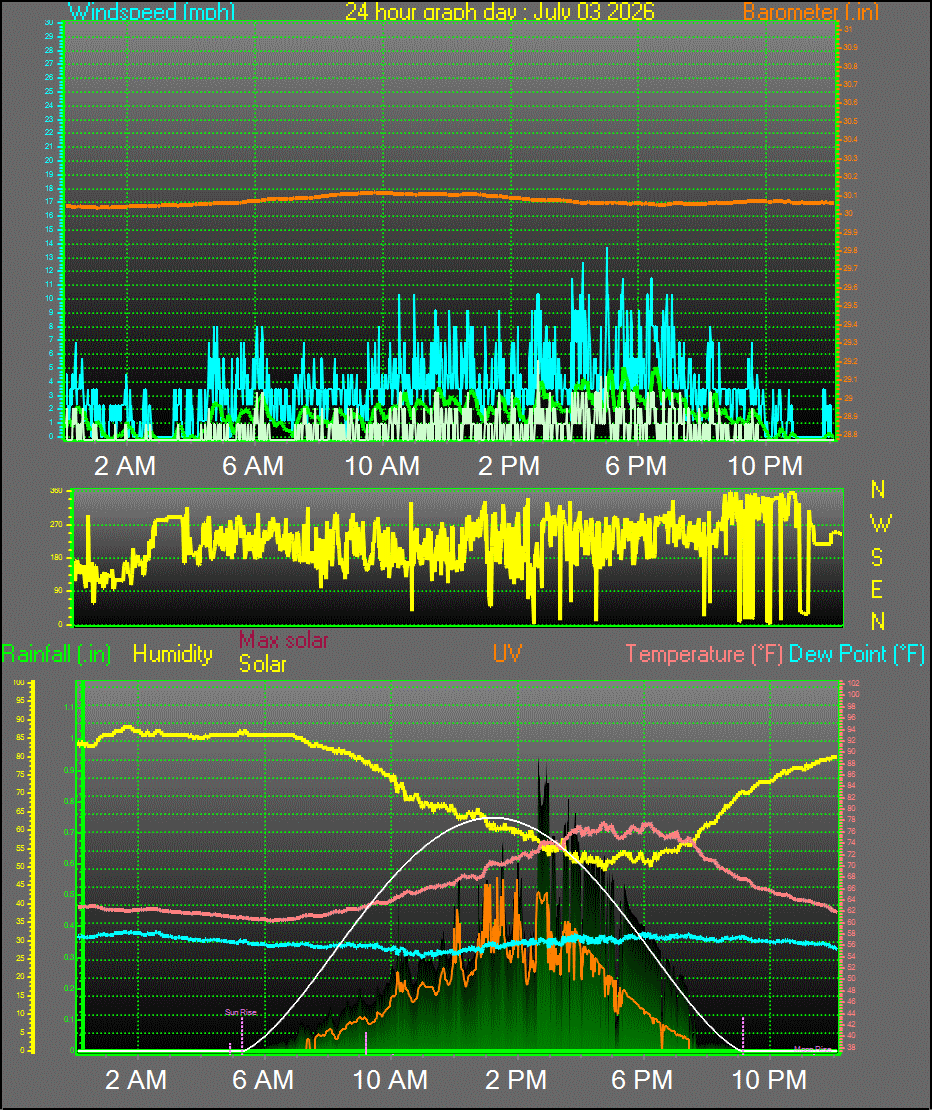Click the 'S' wind direction label
Viewport: 932px width, 1110px height.
[877, 557]
